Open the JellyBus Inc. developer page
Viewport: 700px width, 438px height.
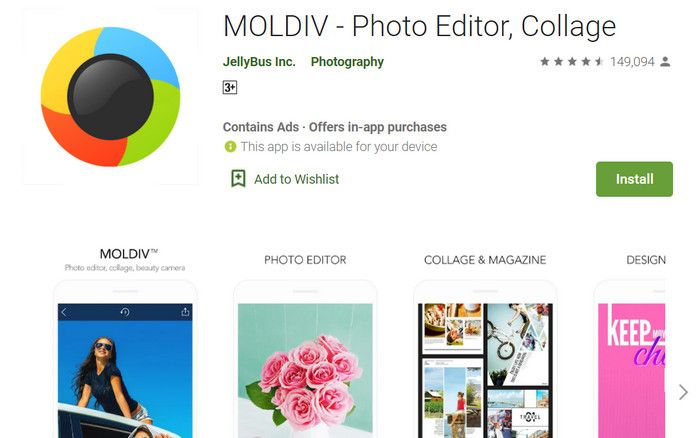259,62
